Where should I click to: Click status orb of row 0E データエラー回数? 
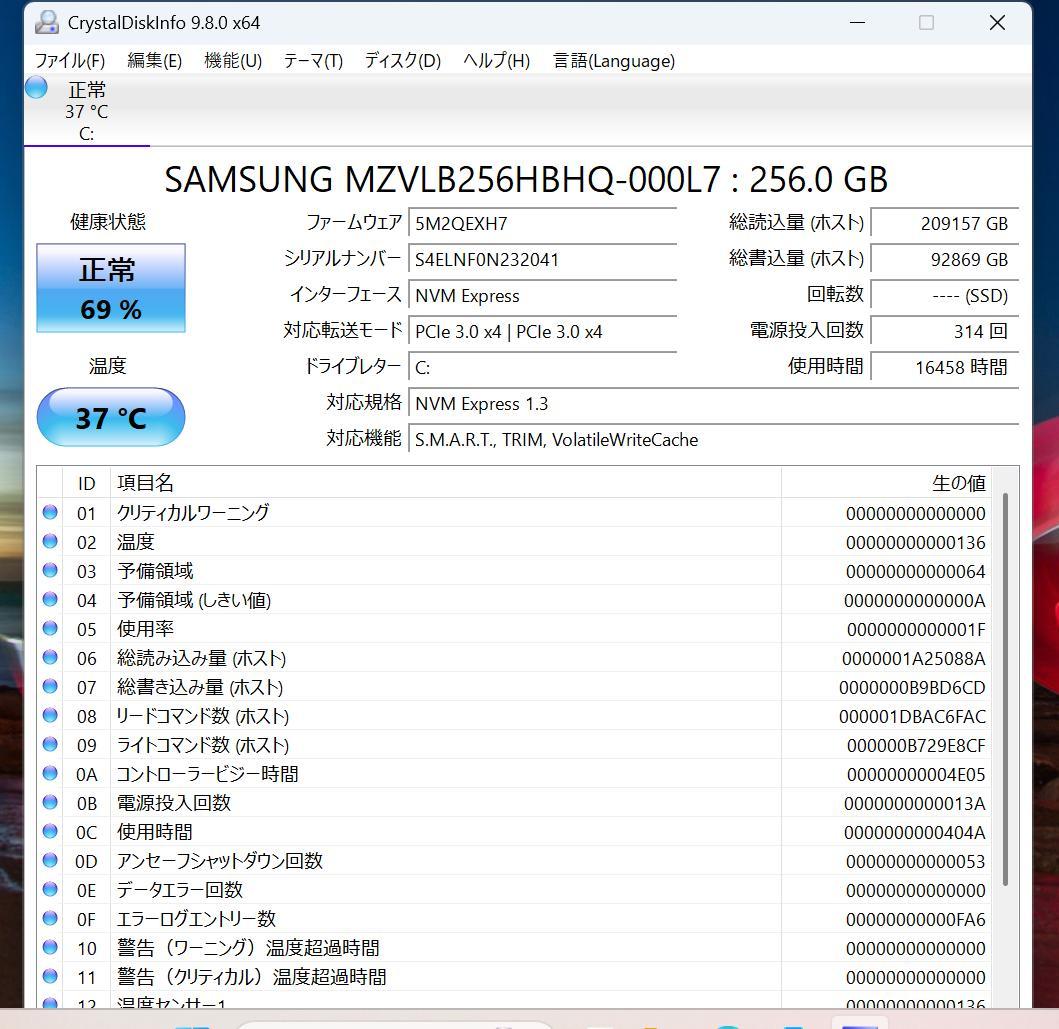tap(50, 889)
